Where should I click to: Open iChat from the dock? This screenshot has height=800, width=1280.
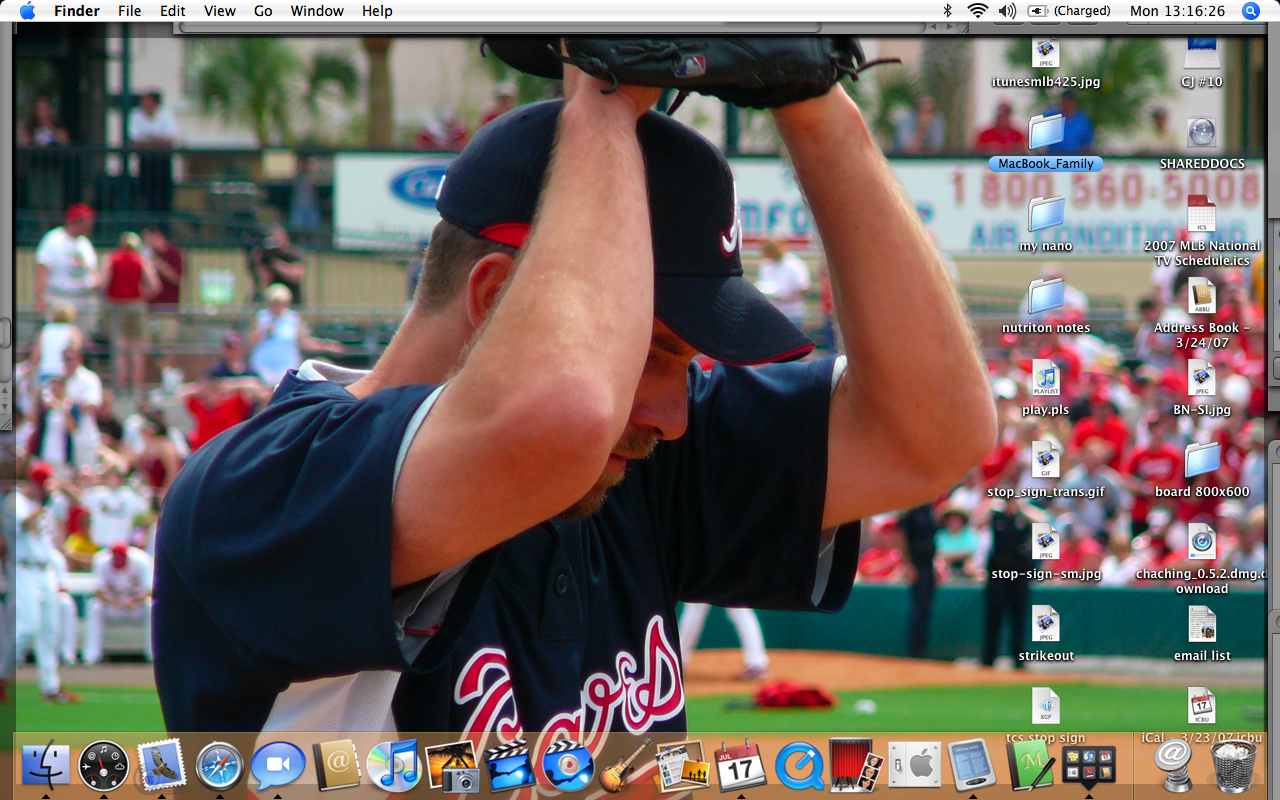277,766
